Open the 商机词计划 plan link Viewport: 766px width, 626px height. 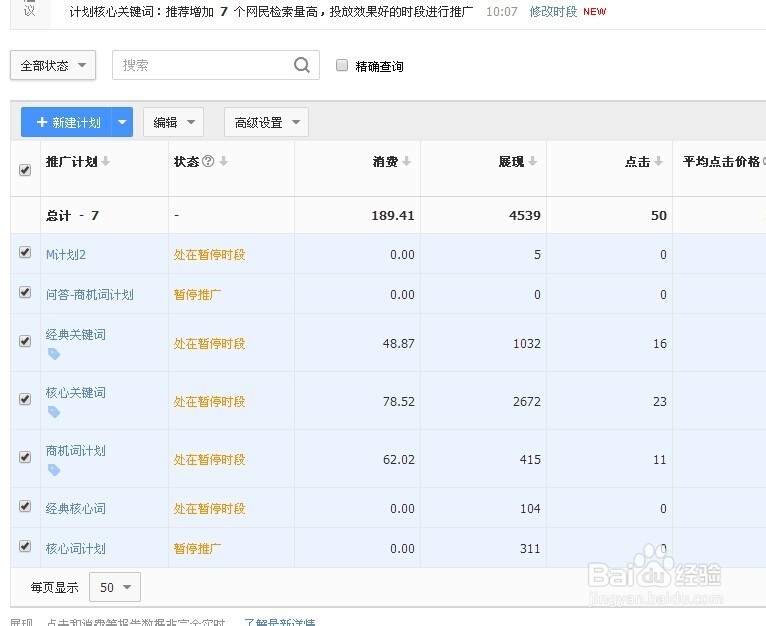(x=75, y=451)
